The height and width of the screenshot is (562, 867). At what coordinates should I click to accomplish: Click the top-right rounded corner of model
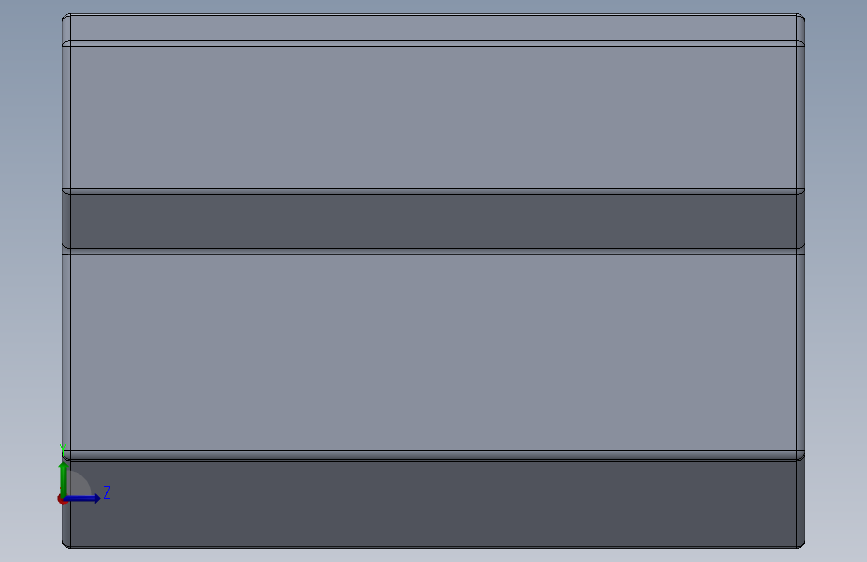[800, 18]
